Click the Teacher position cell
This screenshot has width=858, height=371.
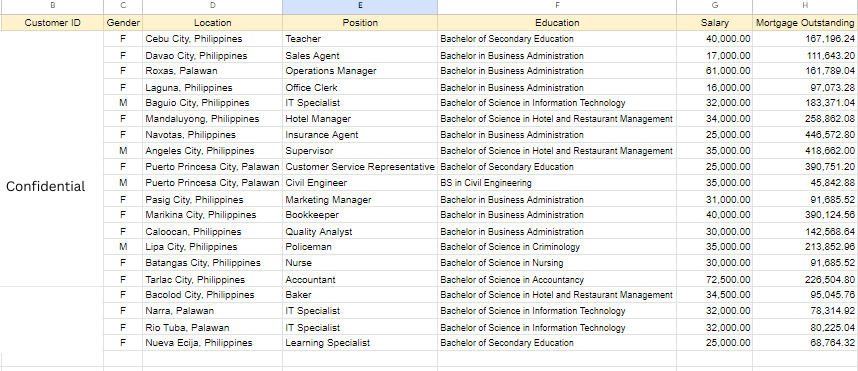pos(360,39)
